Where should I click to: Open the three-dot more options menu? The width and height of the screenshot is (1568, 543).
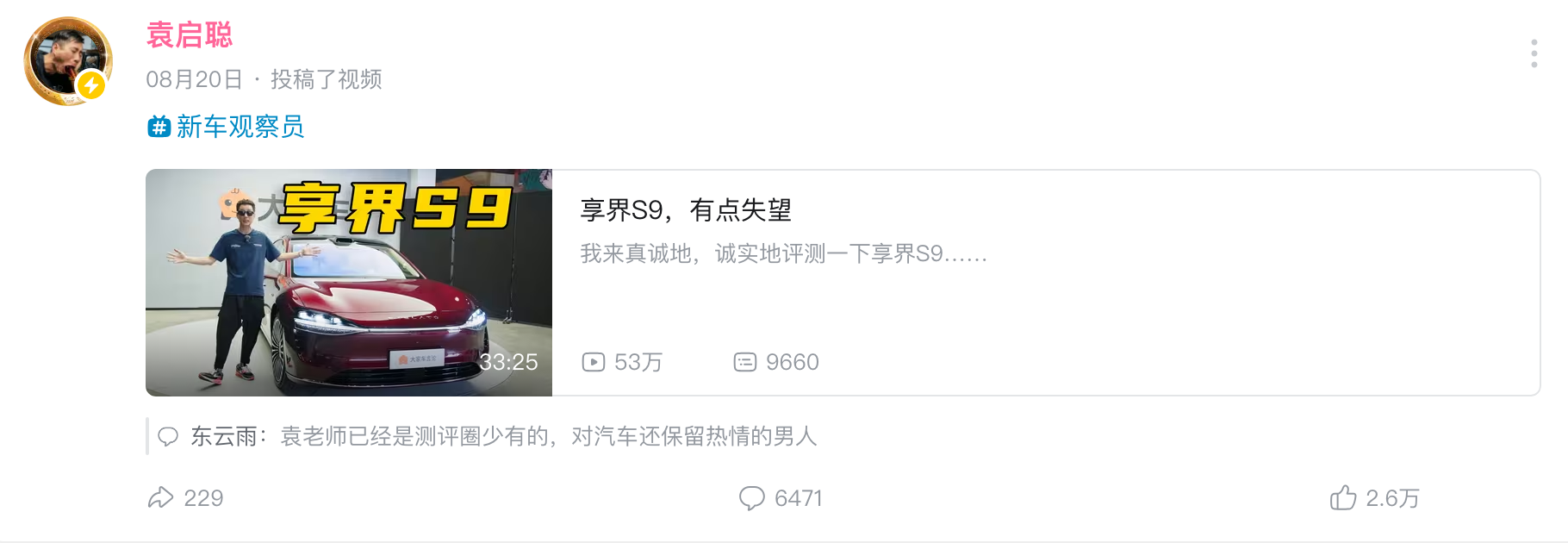coord(1534,53)
